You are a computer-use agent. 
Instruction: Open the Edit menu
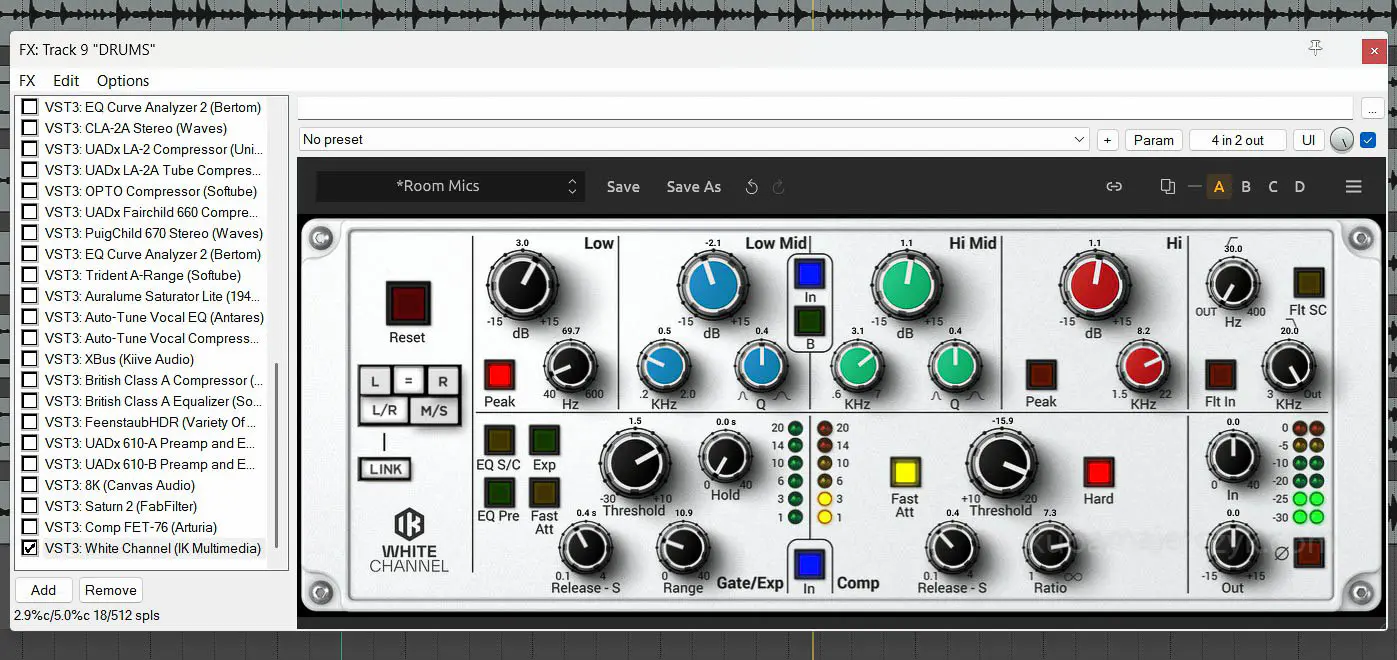(x=66, y=81)
